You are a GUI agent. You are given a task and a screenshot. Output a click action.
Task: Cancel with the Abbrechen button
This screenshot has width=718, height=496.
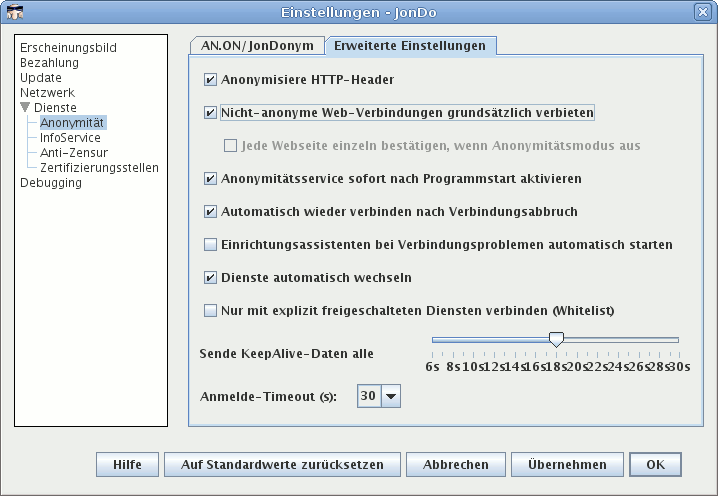pos(456,464)
